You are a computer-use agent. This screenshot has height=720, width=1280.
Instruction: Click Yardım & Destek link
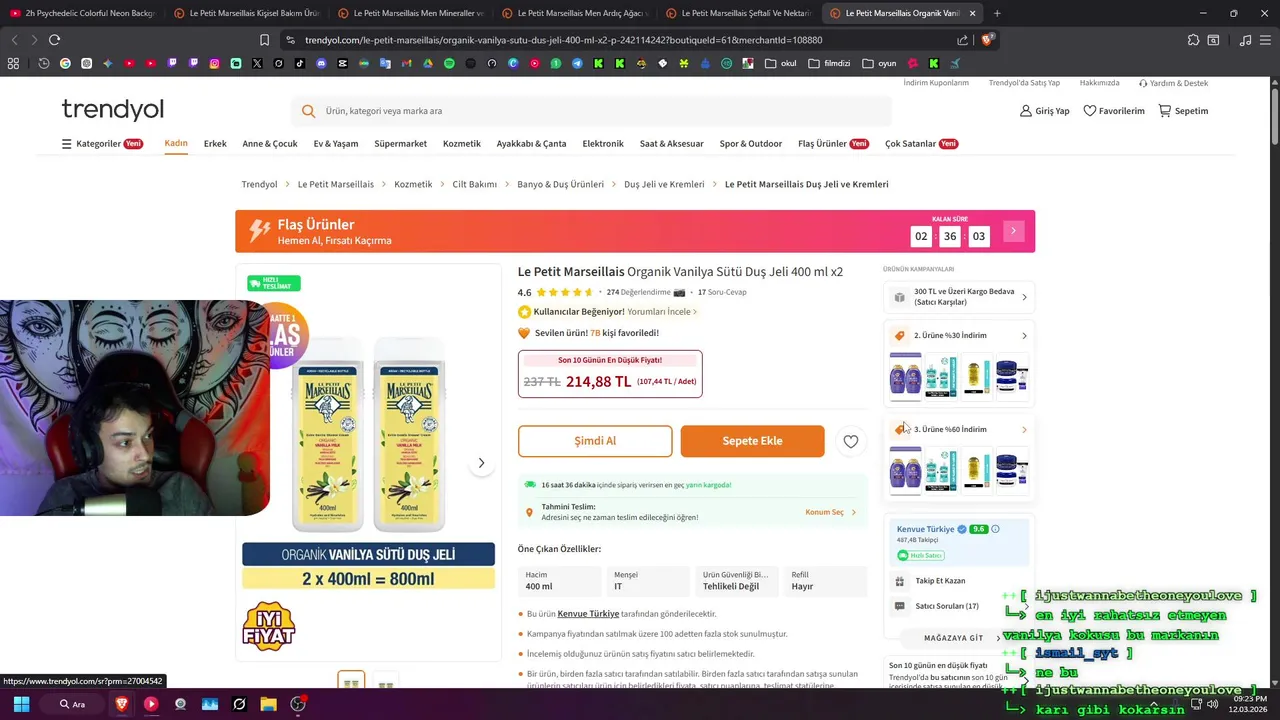(1173, 83)
